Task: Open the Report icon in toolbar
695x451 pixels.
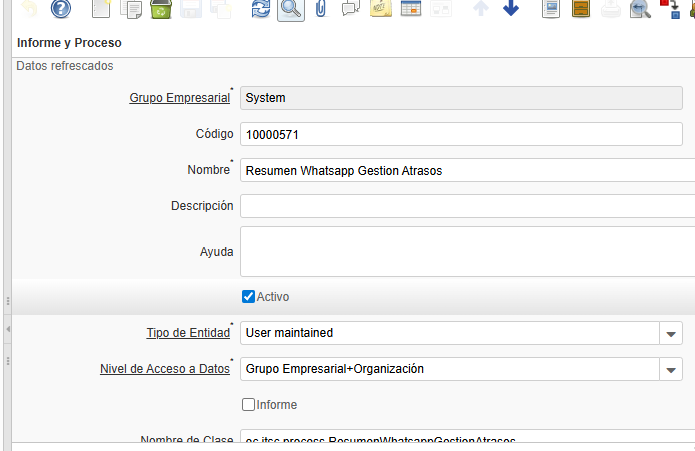Action: pyautogui.click(x=550, y=10)
